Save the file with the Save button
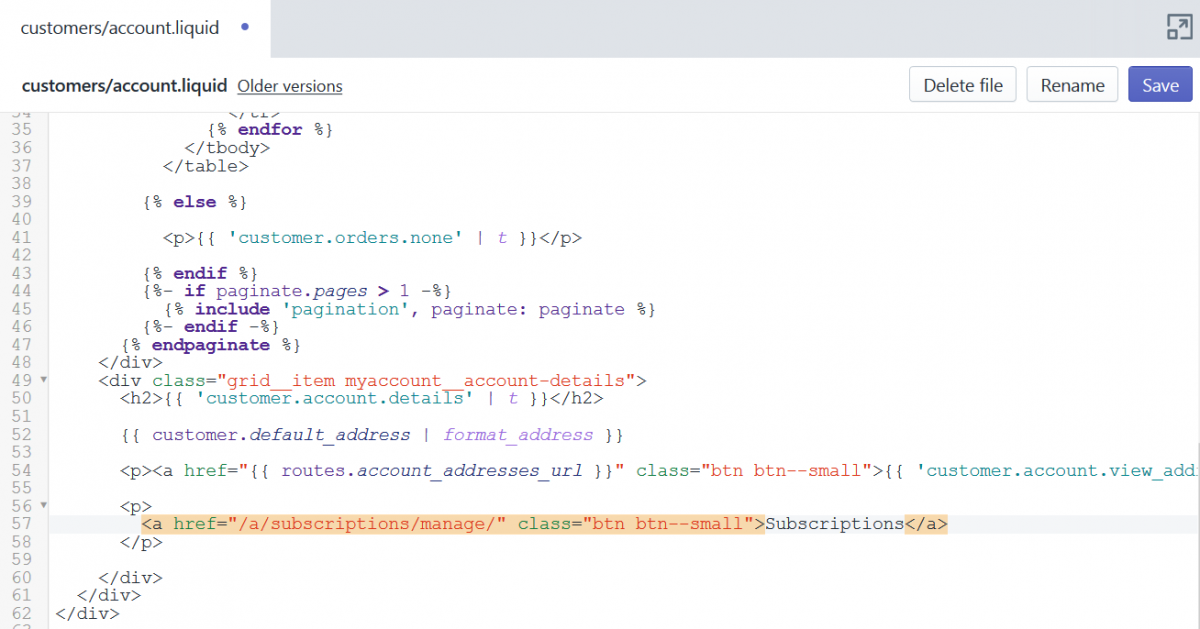The width and height of the screenshot is (1200, 629). pyautogui.click(x=1160, y=85)
